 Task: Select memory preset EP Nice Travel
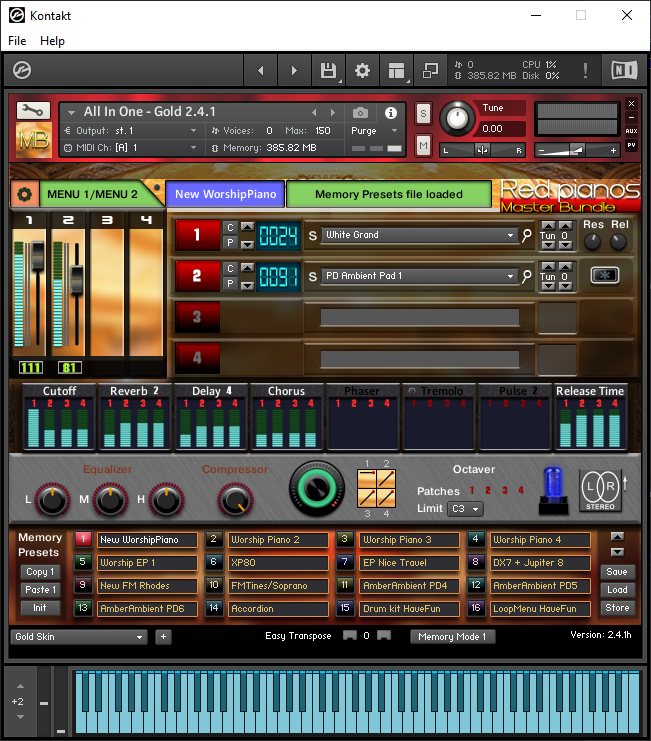pyautogui.click(x=409, y=563)
